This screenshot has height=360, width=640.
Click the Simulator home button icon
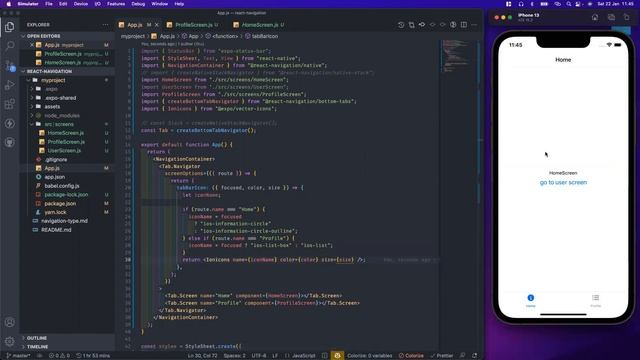point(595,18)
